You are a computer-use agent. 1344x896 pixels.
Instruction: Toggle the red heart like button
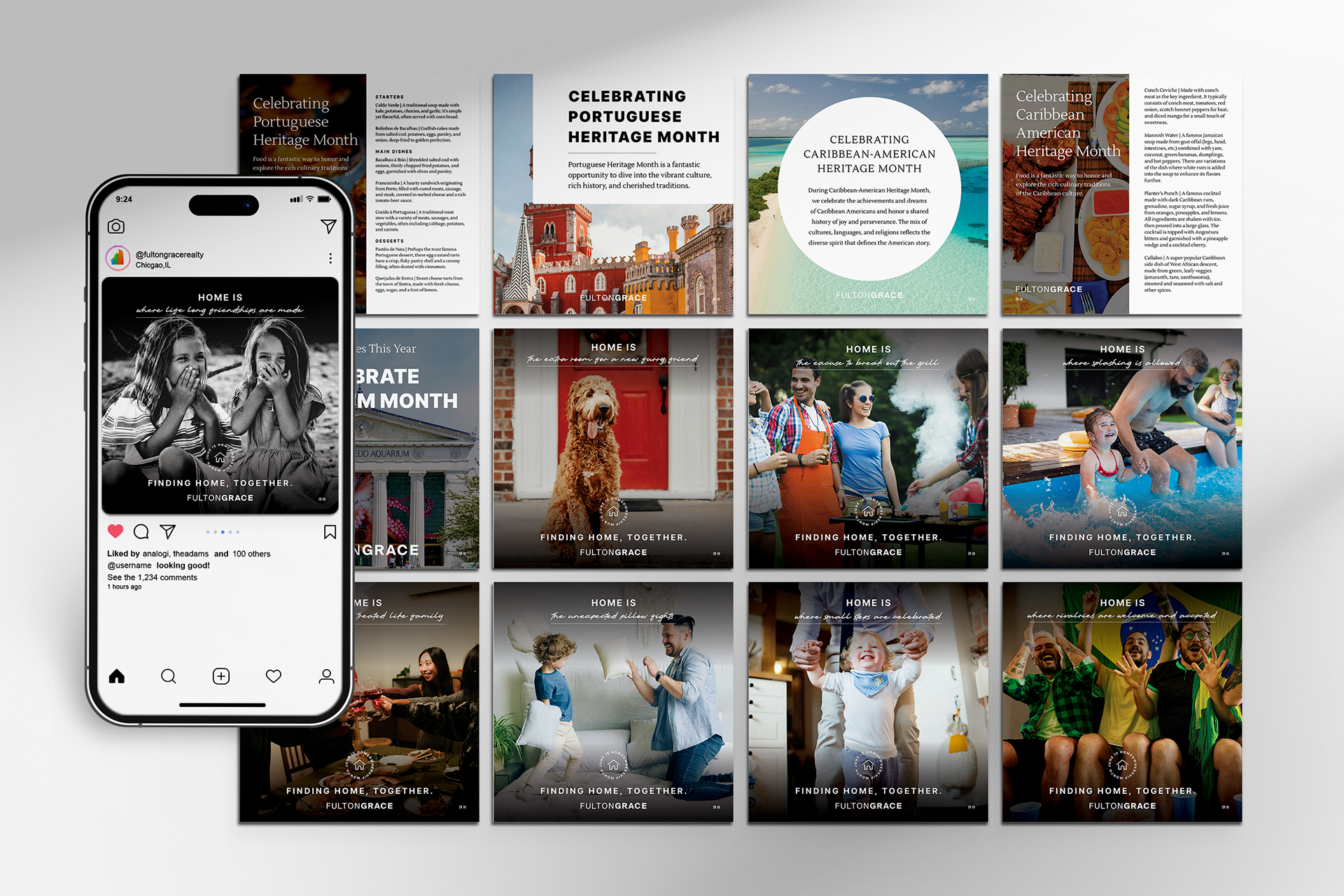(115, 531)
